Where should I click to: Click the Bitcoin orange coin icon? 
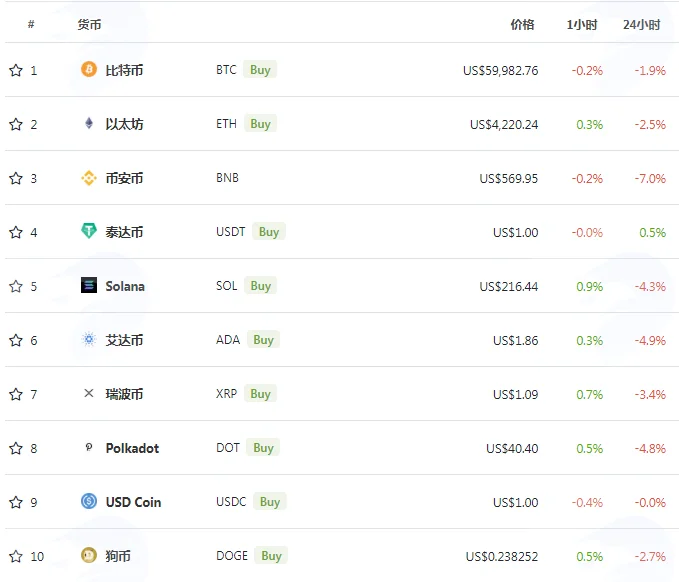click(x=89, y=69)
